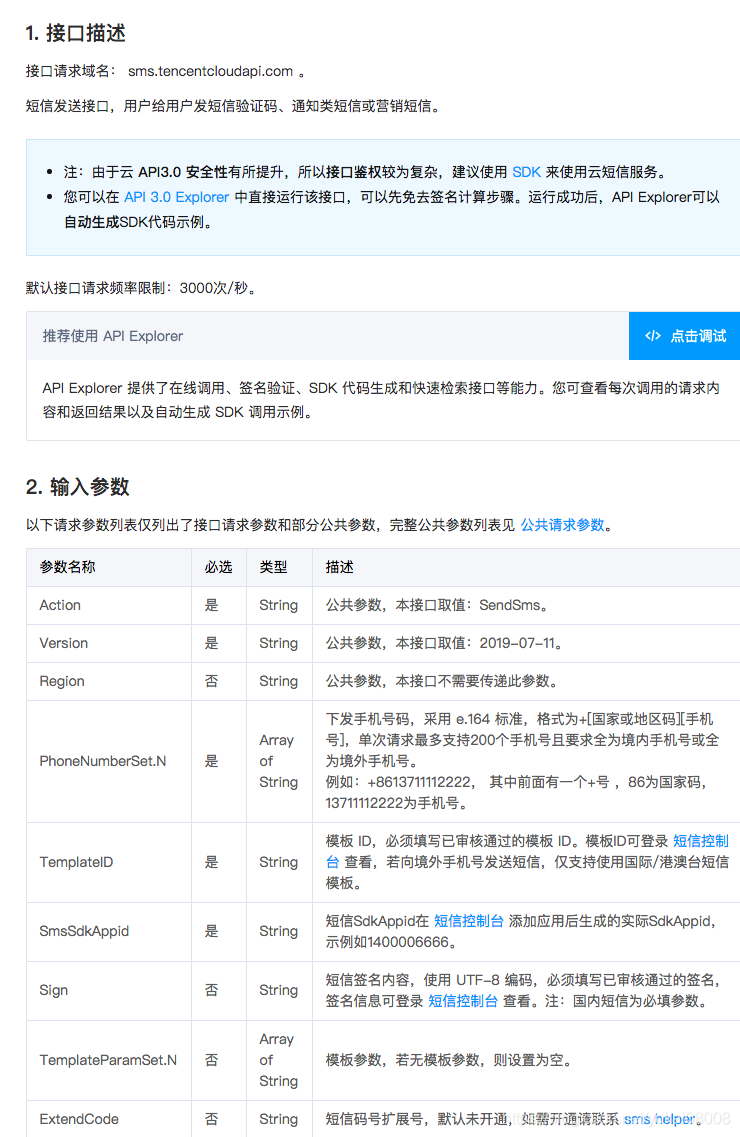Screen dimensions: 740x1137
Task: Open 短信控制 link in TemplateID row
Action: [x=701, y=841]
